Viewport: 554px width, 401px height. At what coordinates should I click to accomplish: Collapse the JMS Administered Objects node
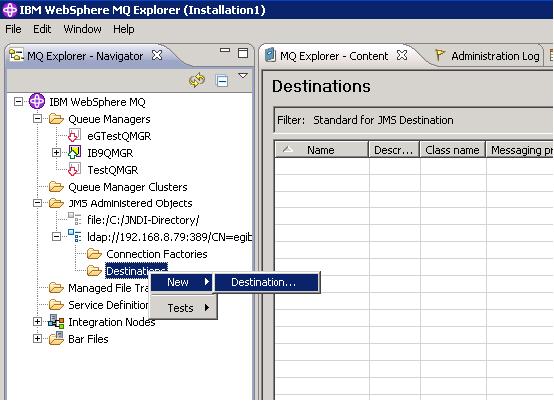click(x=37, y=203)
